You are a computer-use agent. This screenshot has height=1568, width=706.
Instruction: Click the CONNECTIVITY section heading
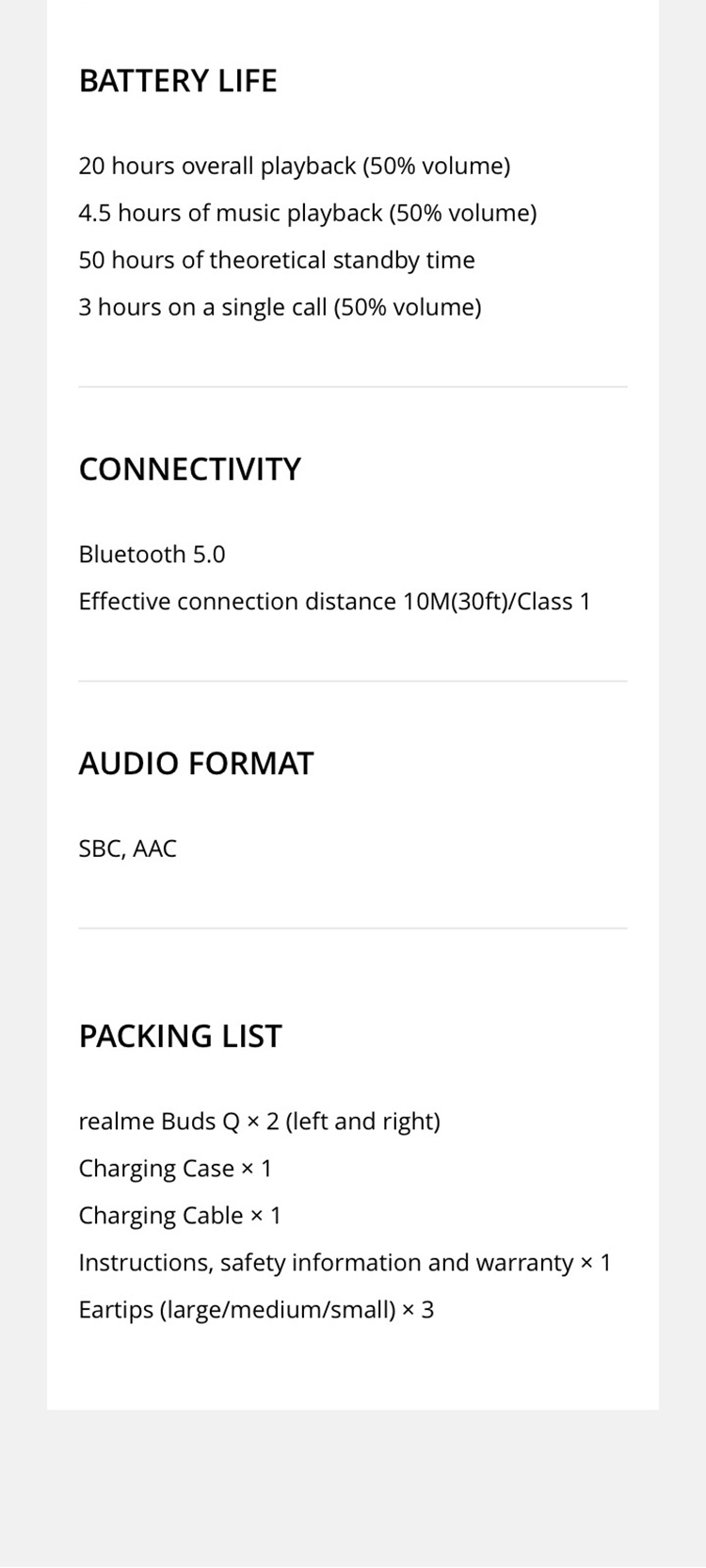[x=189, y=469]
